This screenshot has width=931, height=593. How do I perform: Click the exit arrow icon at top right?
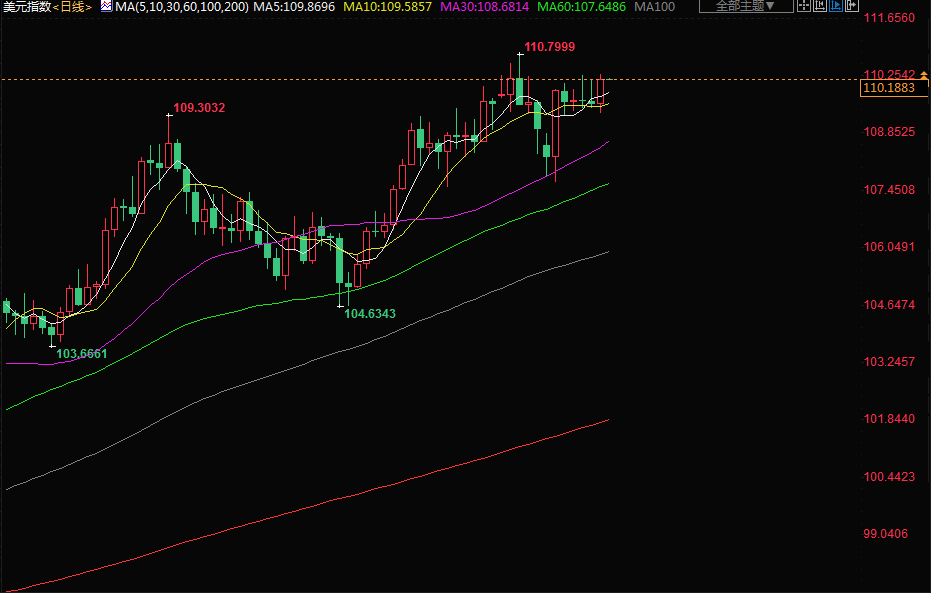pyautogui.click(x=852, y=7)
